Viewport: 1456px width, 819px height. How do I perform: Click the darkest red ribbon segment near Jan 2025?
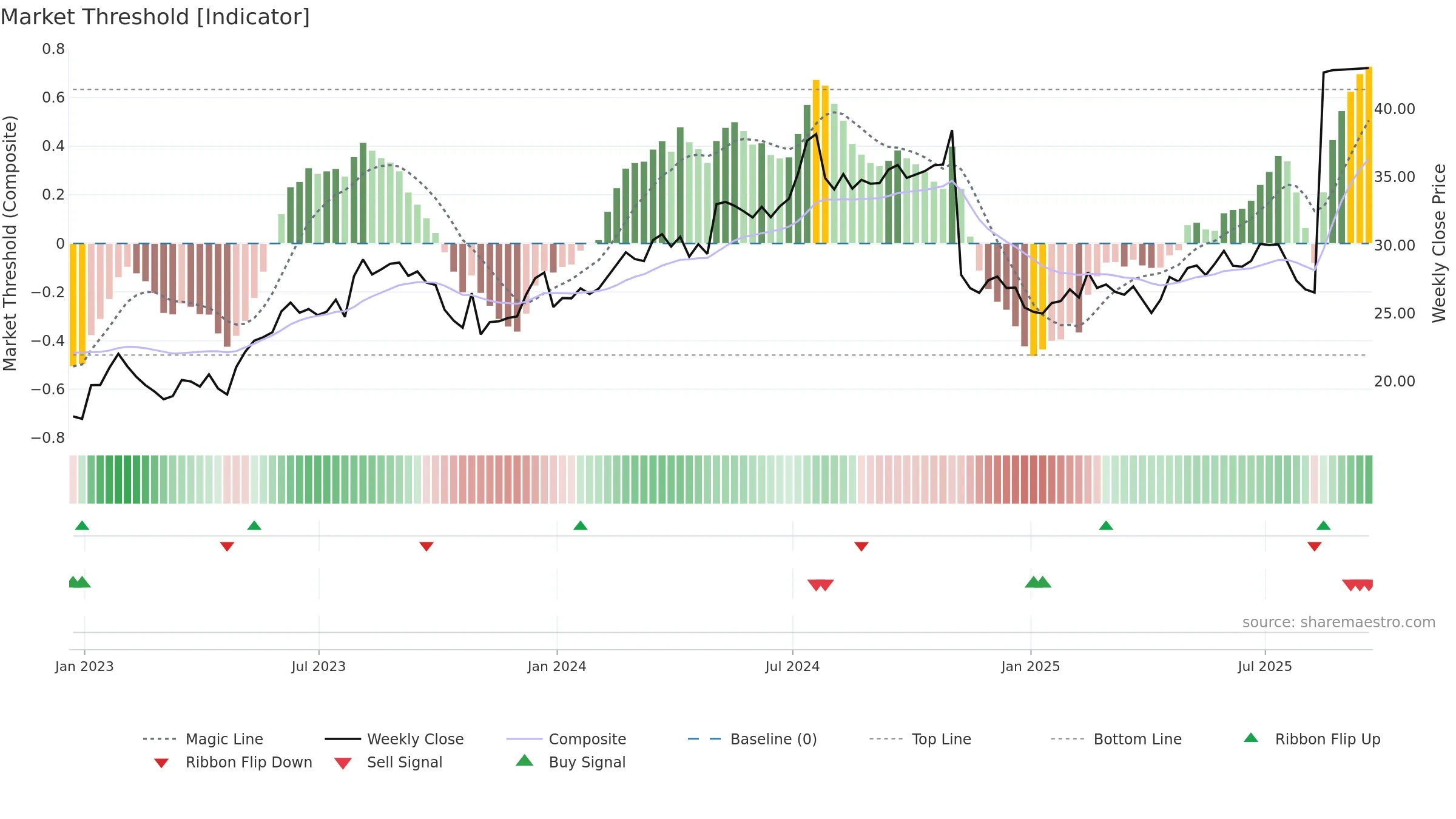(x=1034, y=479)
